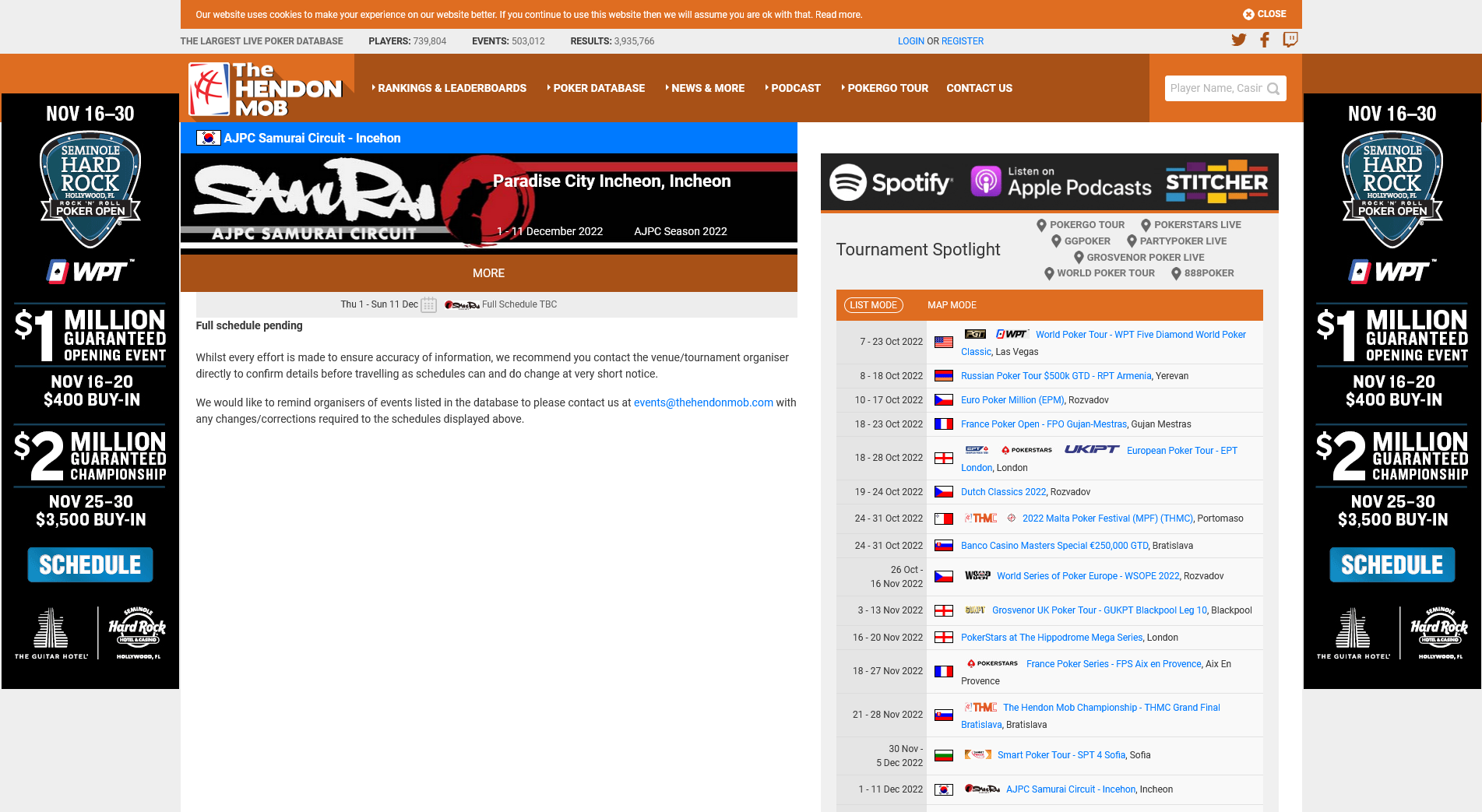Expand PokerGO Tour menu
Screen dimensions: 1482x812
point(885,88)
